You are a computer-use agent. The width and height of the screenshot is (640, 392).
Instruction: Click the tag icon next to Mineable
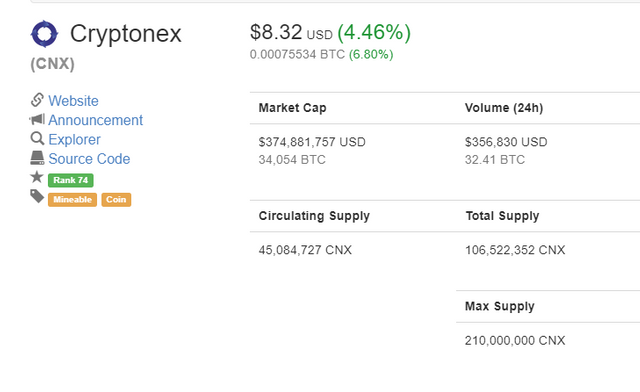point(37,196)
